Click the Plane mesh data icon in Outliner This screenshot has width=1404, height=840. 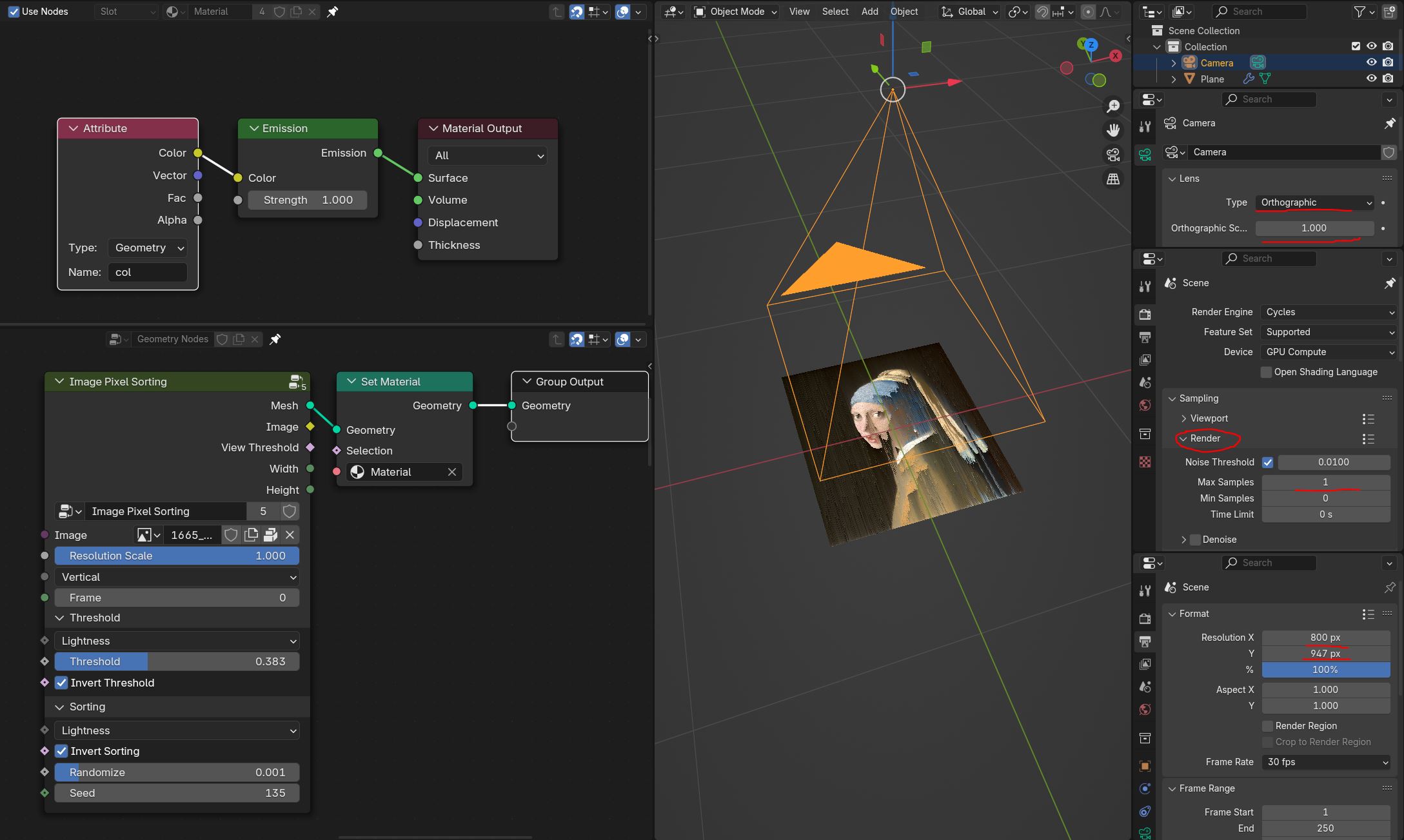1265,79
